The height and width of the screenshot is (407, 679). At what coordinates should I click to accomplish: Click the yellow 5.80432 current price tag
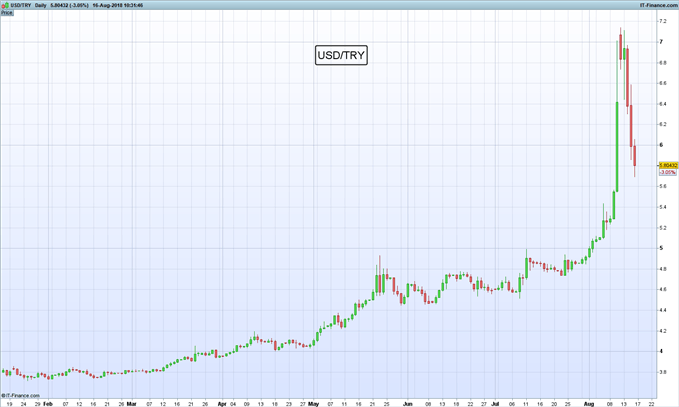[x=668, y=165]
